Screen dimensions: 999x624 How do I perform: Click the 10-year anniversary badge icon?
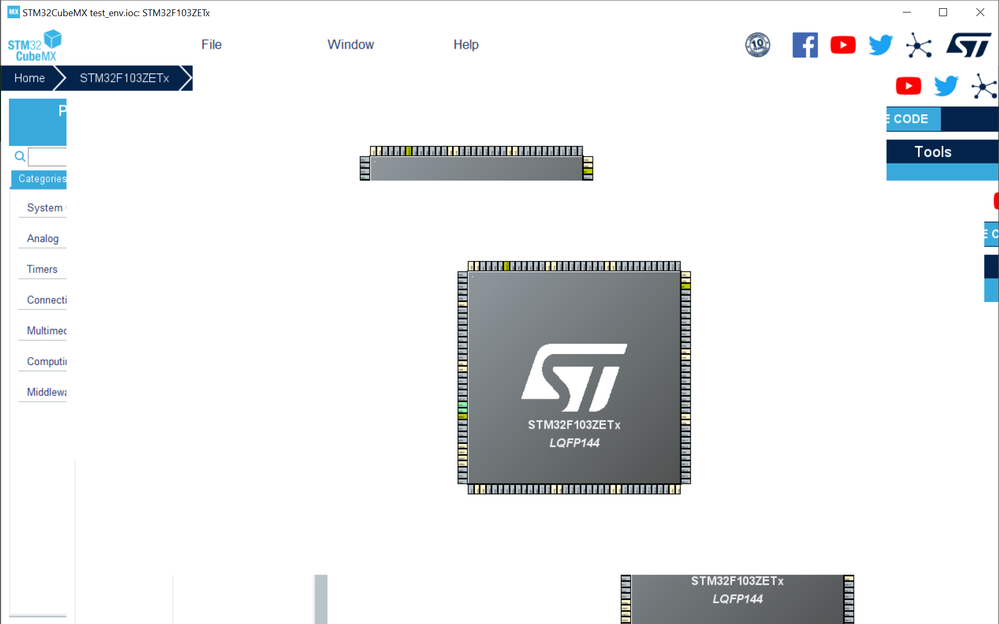pos(758,45)
